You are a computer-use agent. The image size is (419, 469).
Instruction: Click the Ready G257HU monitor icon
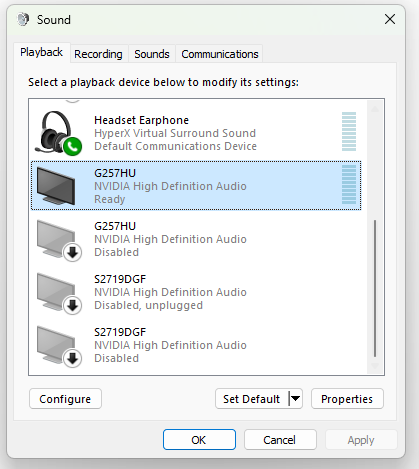click(x=56, y=186)
